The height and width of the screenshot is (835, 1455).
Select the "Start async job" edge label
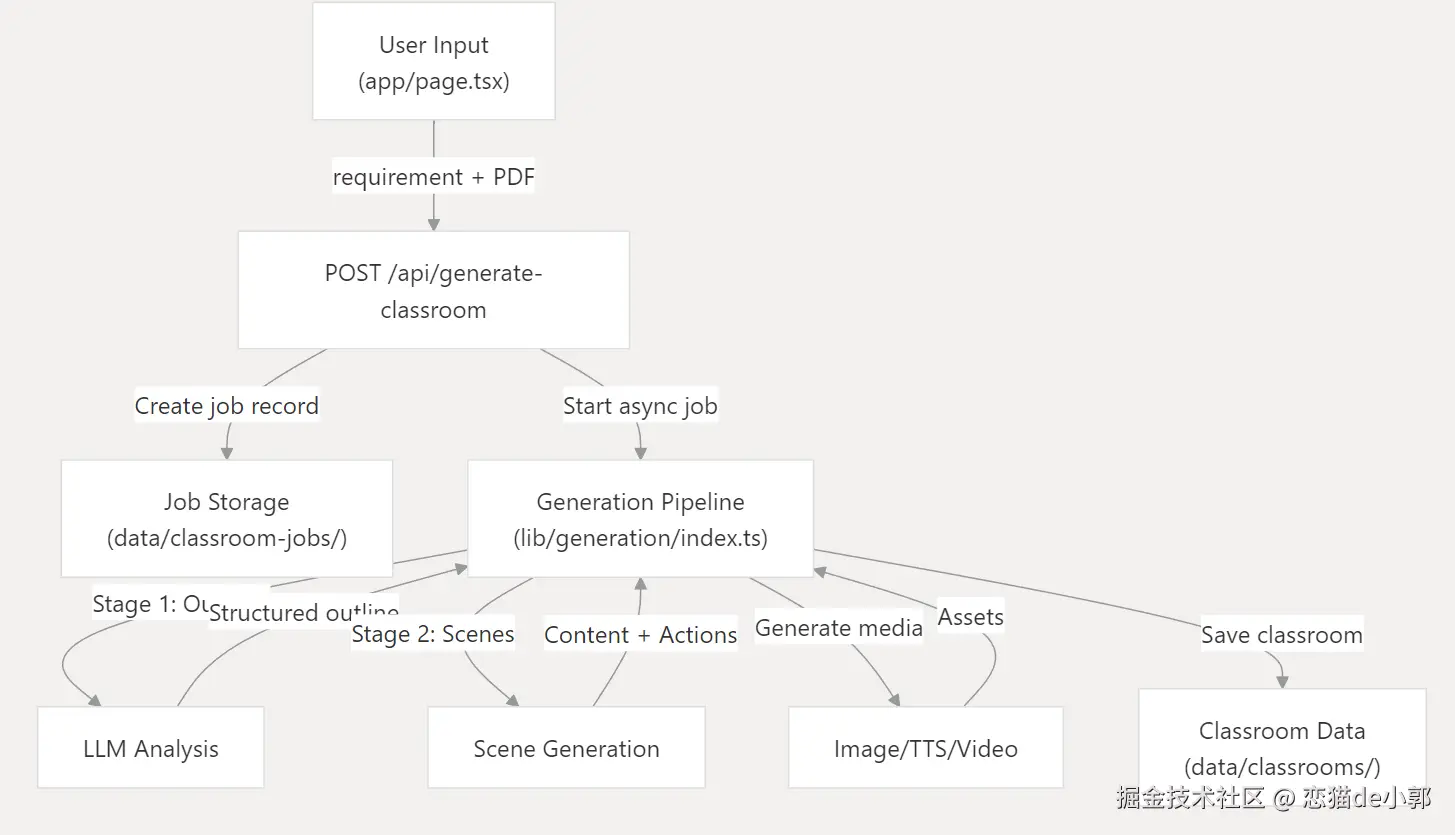(x=640, y=406)
